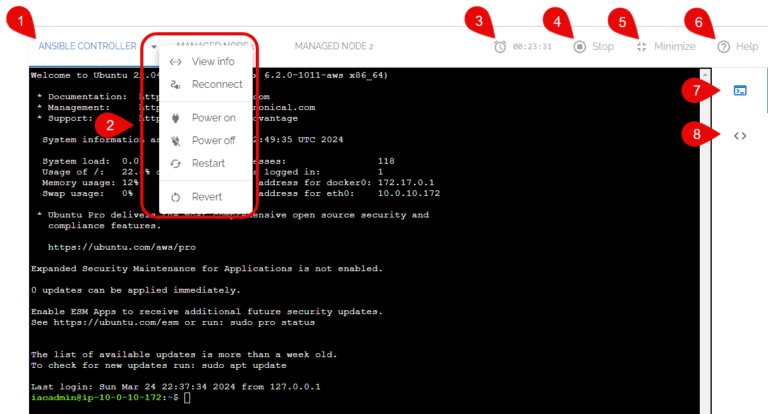
Task: Click the Reconnect icon in the menu
Action: tap(175, 84)
